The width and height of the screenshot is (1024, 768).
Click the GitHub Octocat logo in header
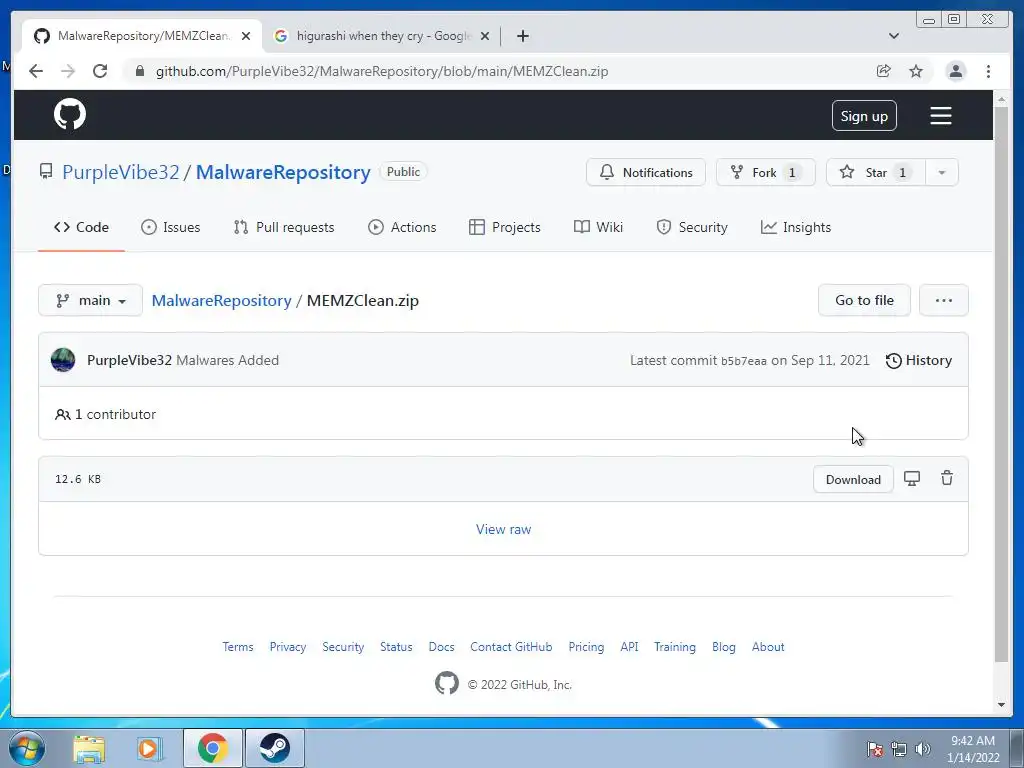tap(70, 114)
